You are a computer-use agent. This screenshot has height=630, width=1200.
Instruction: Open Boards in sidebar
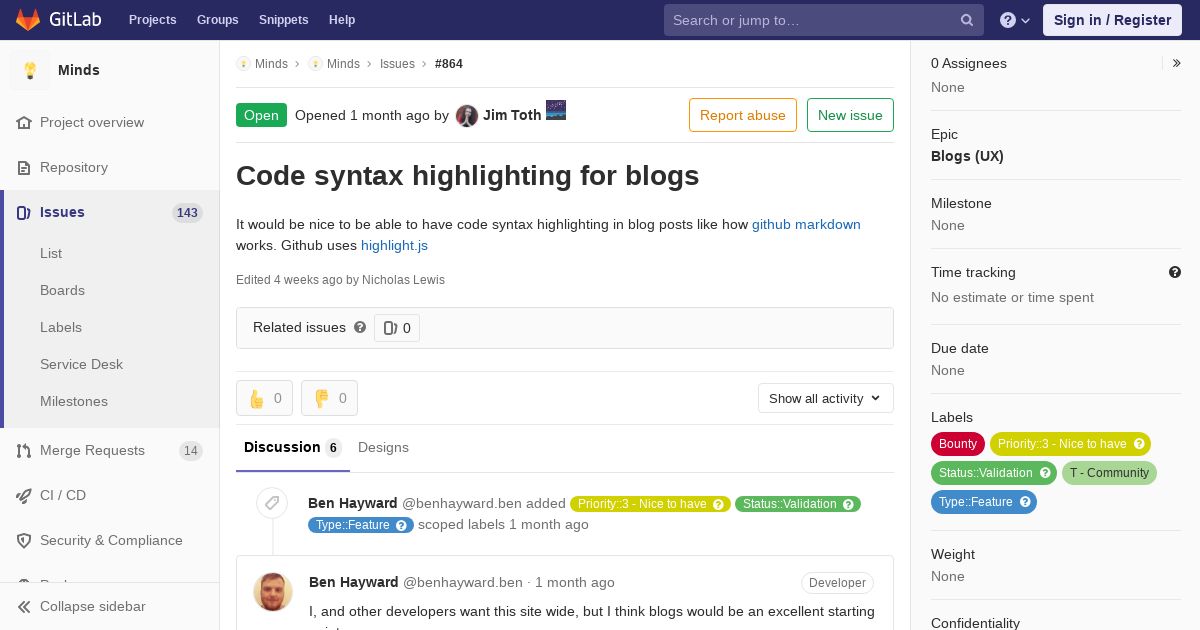click(x=62, y=290)
